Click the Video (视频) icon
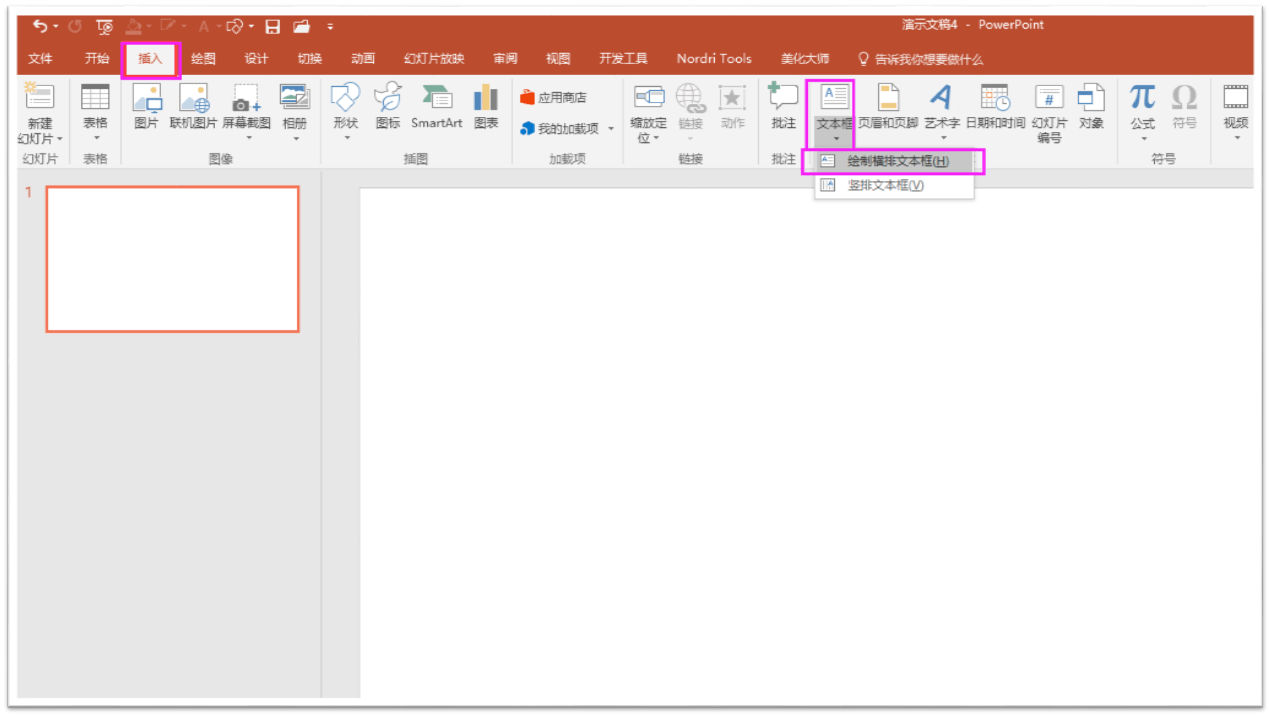This screenshot has width=1271, height=717. point(1237,97)
